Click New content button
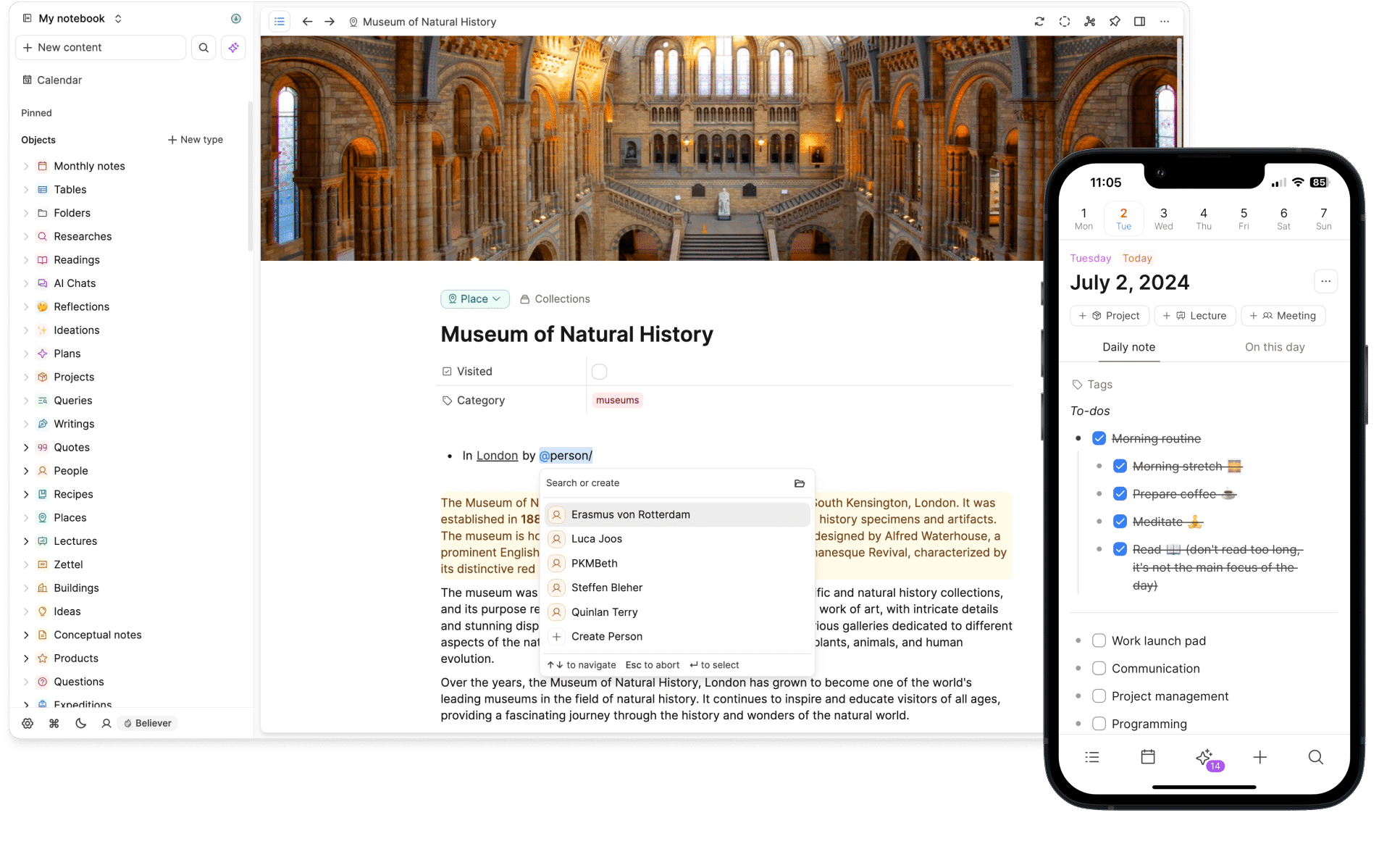 [x=101, y=48]
